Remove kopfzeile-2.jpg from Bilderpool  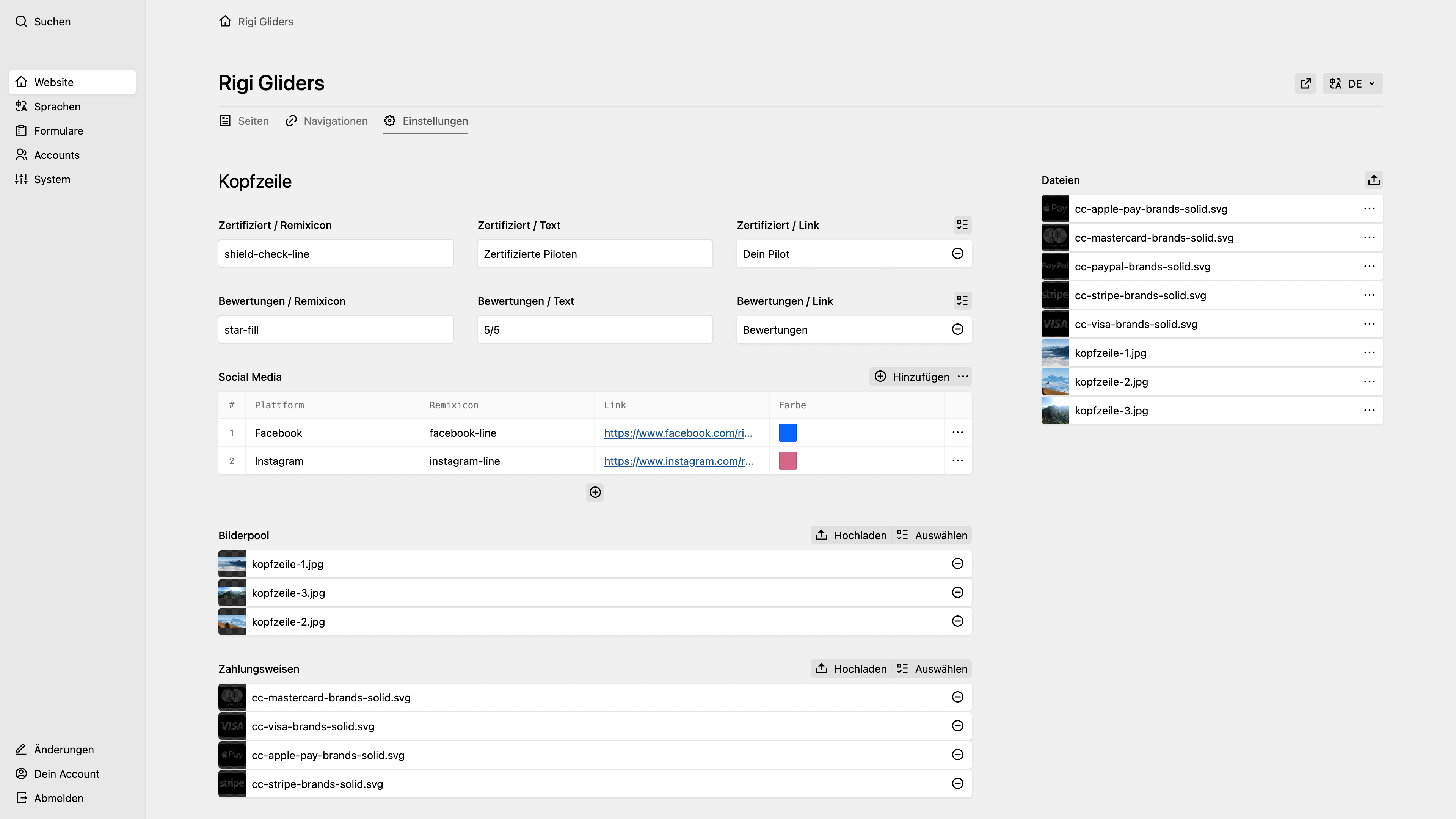point(957,621)
